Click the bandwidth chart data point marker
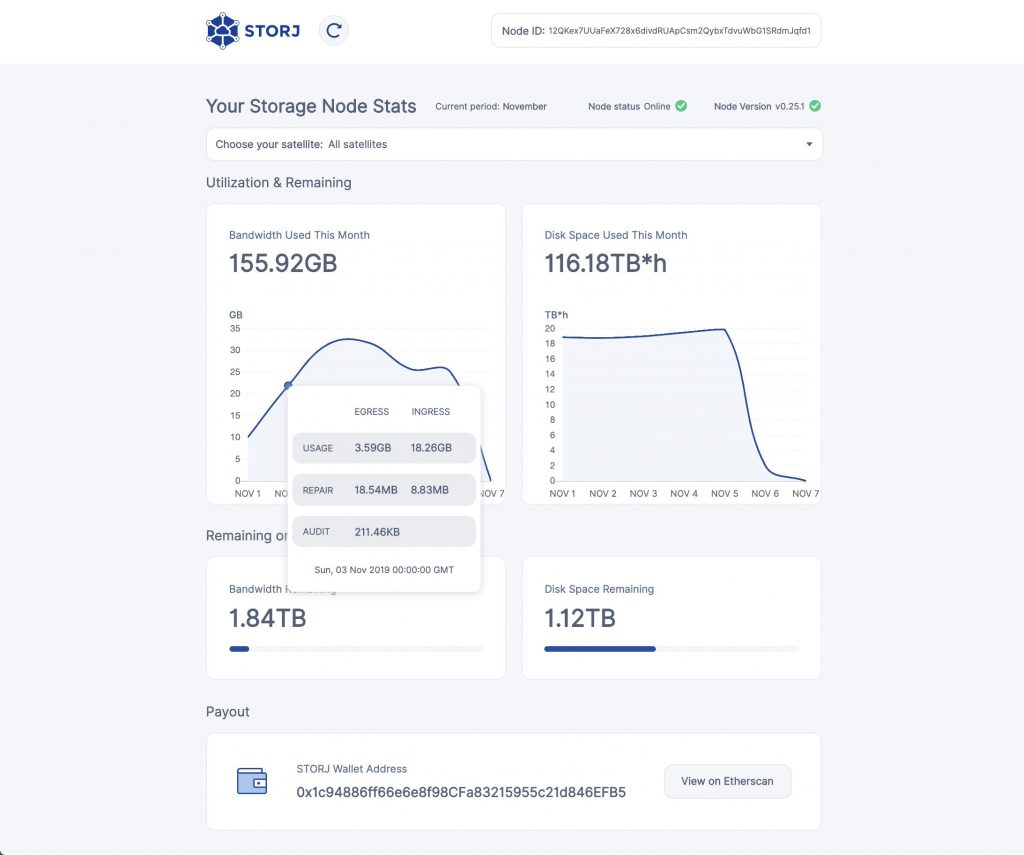 click(x=288, y=385)
